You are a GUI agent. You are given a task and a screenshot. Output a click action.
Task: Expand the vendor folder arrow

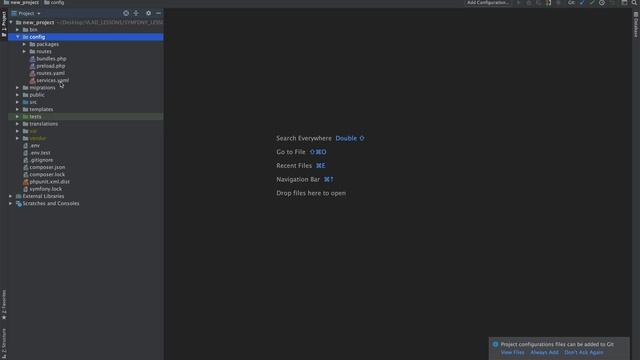[18, 138]
